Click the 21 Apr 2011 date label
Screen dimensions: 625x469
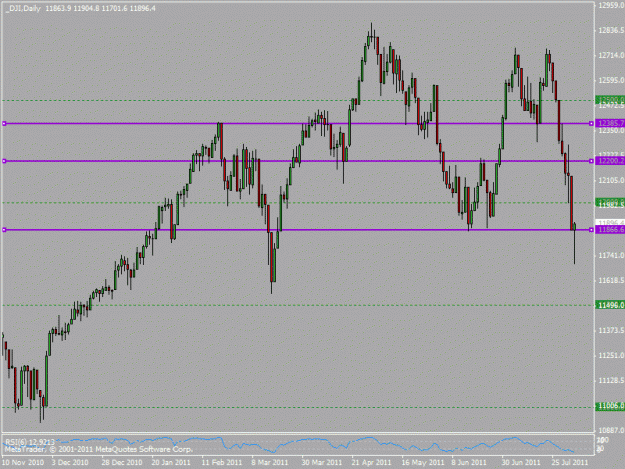[371, 462]
